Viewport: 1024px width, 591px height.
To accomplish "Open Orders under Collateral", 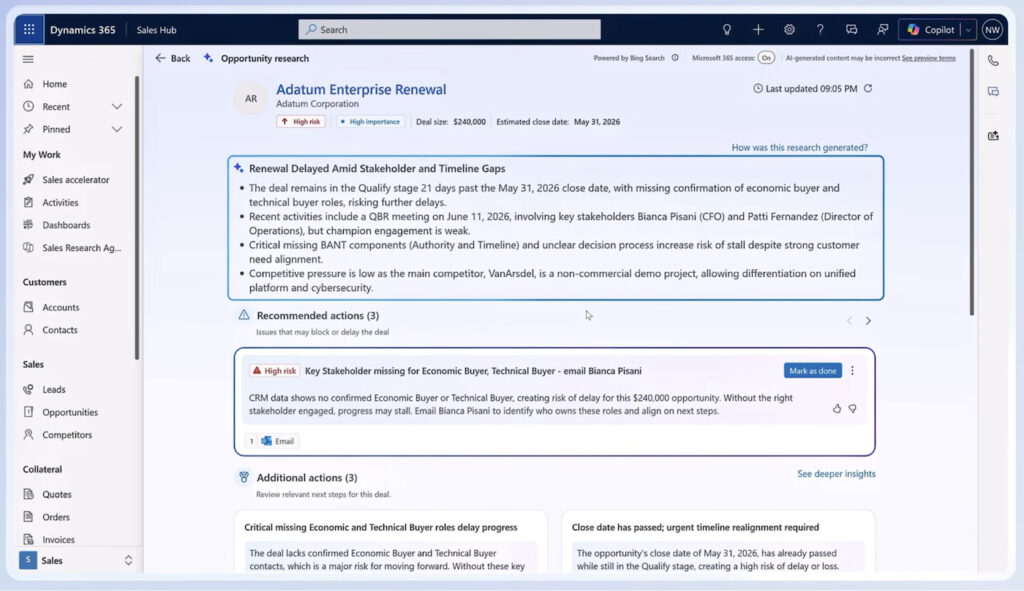I will 56,517.
